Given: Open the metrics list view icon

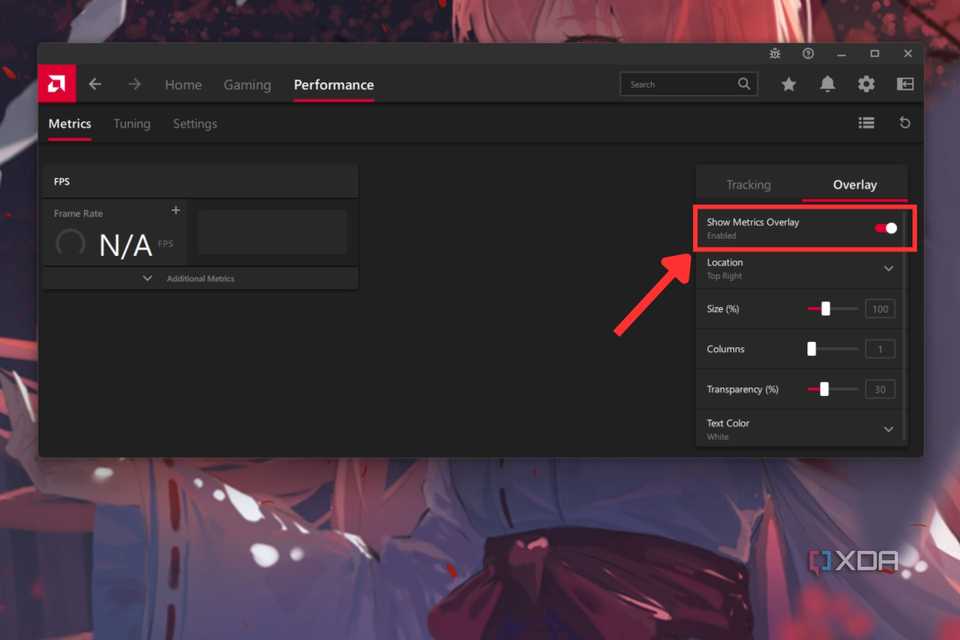Looking at the screenshot, I should pos(866,122).
